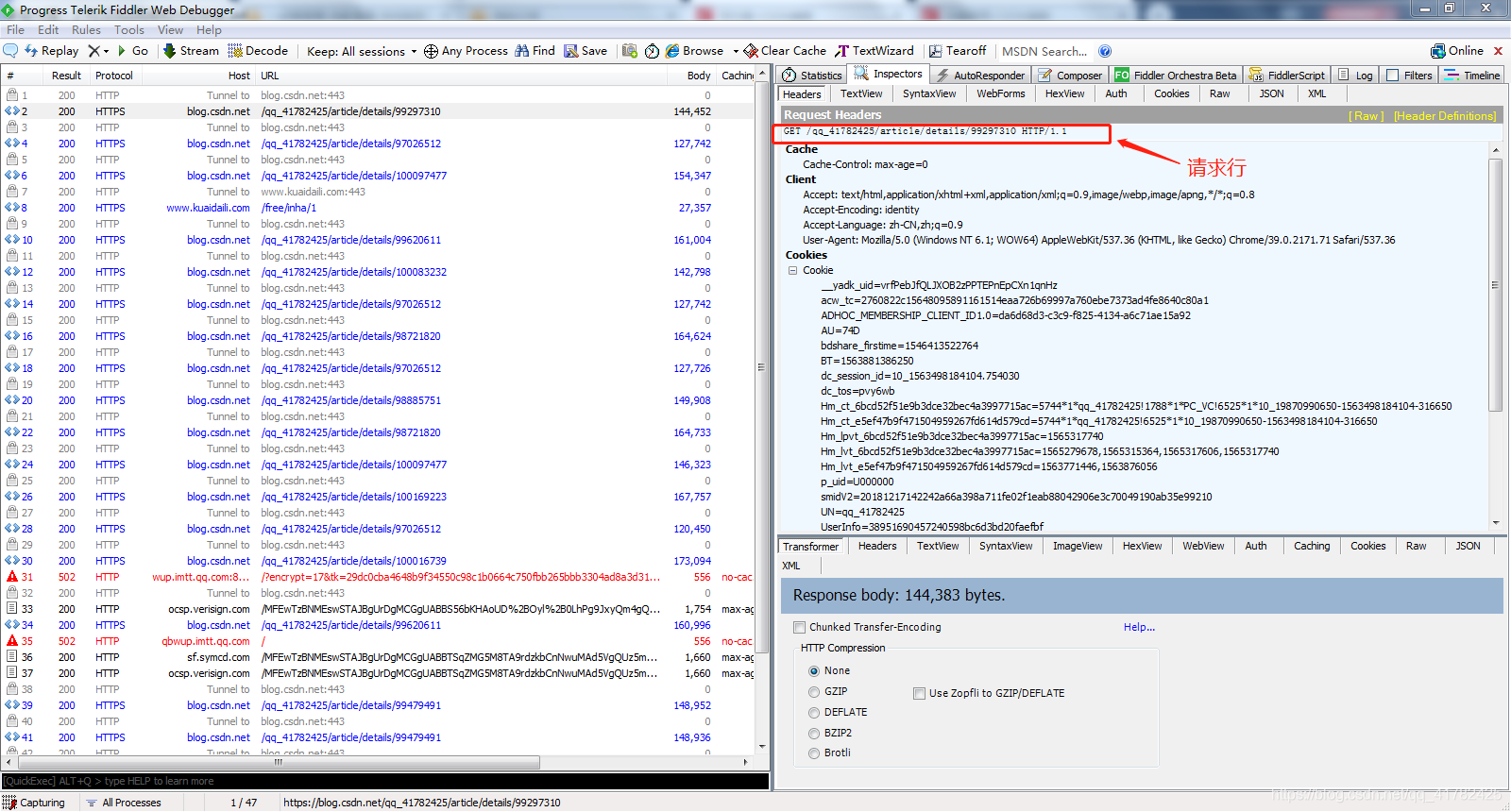Open the Rules menu
This screenshot has width=1511, height=812.
pos(86,30)
